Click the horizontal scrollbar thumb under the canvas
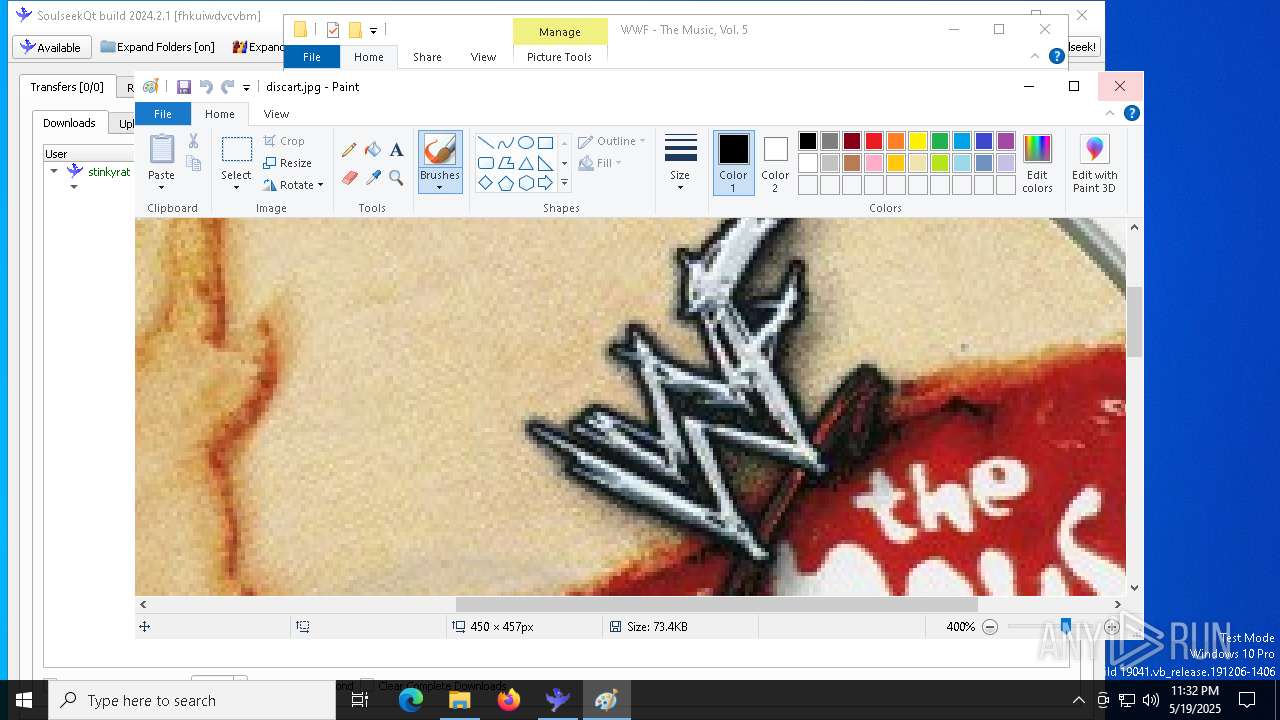 coord(717,604)
